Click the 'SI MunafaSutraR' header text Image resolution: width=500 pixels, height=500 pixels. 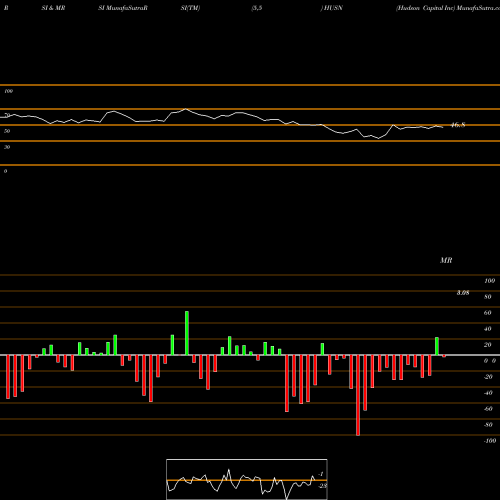(x=123, y=8)
